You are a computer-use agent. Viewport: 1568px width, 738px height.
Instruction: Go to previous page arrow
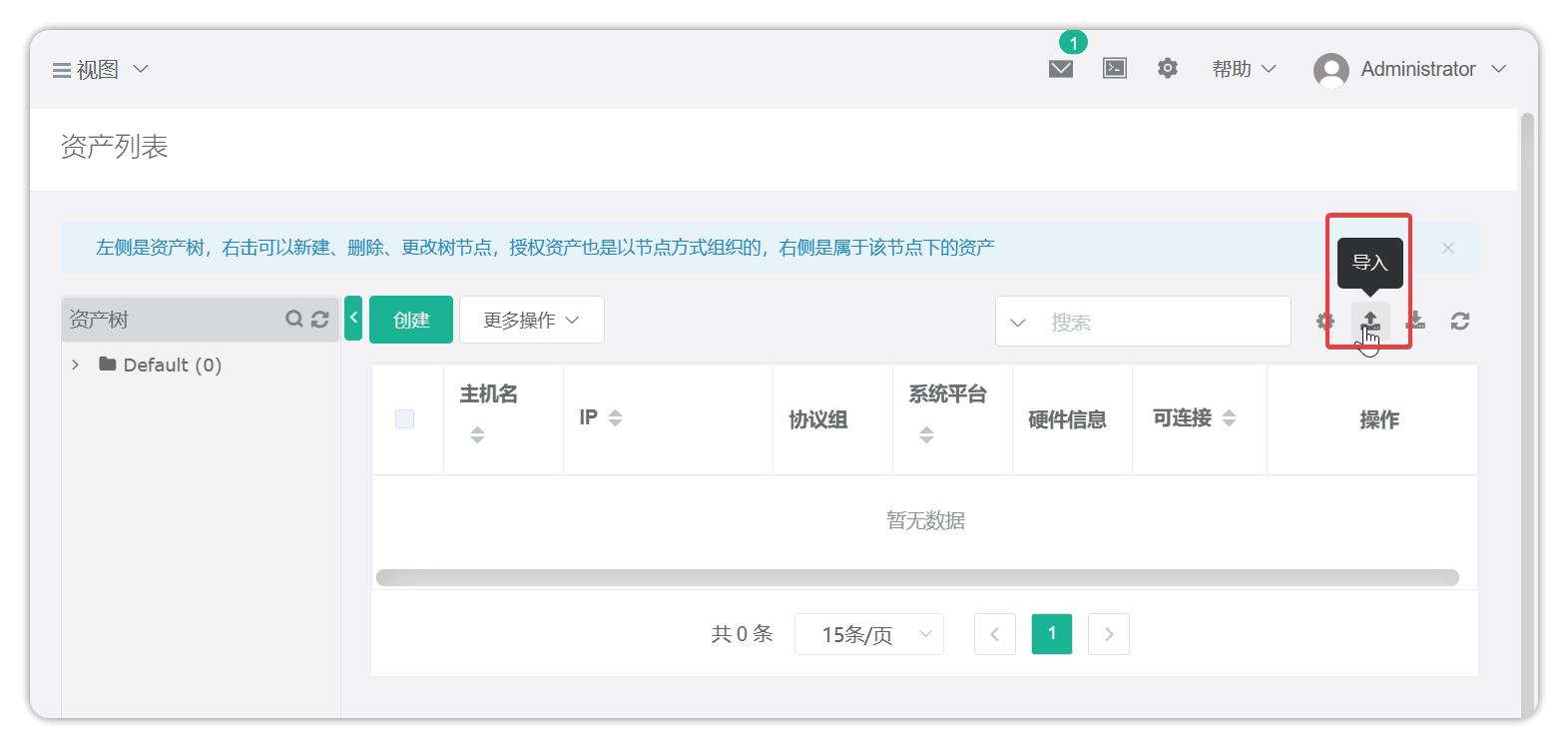click(994, 634)
